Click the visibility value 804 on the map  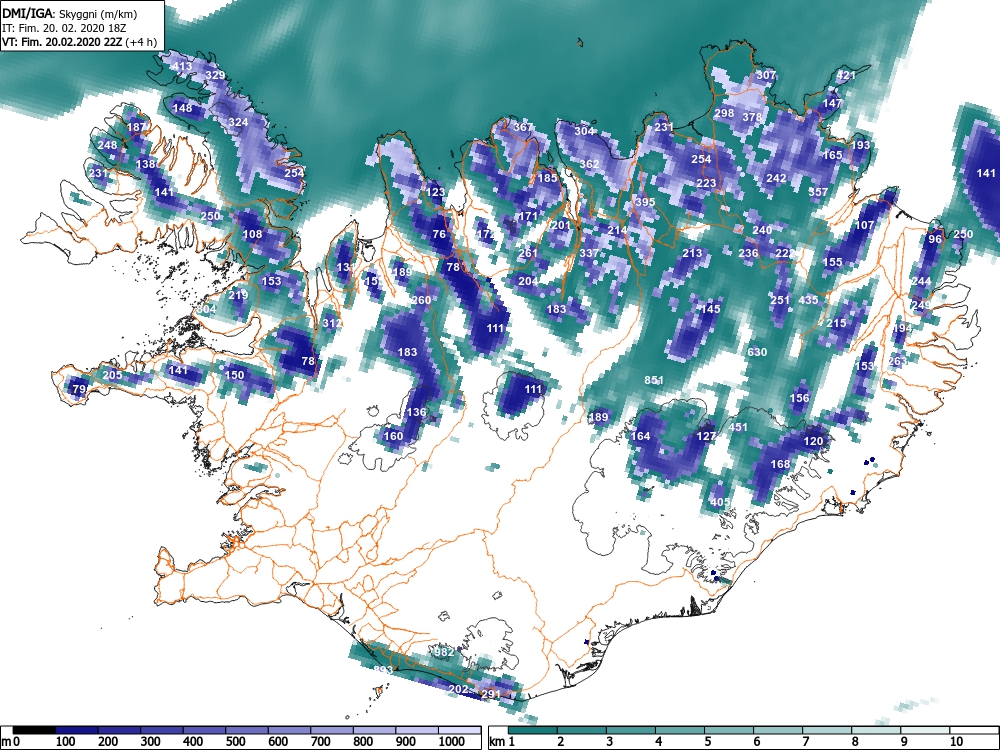tap(207, 309)
